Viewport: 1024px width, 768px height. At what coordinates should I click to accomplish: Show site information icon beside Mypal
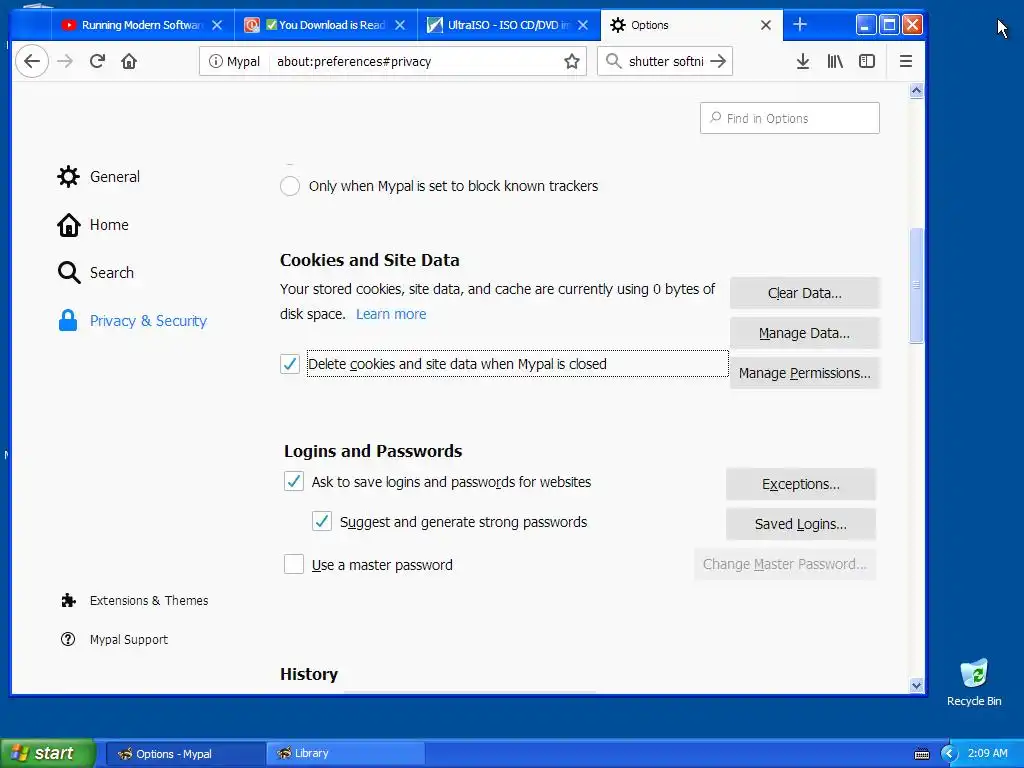pyautogui.click(x=215, y=61)
